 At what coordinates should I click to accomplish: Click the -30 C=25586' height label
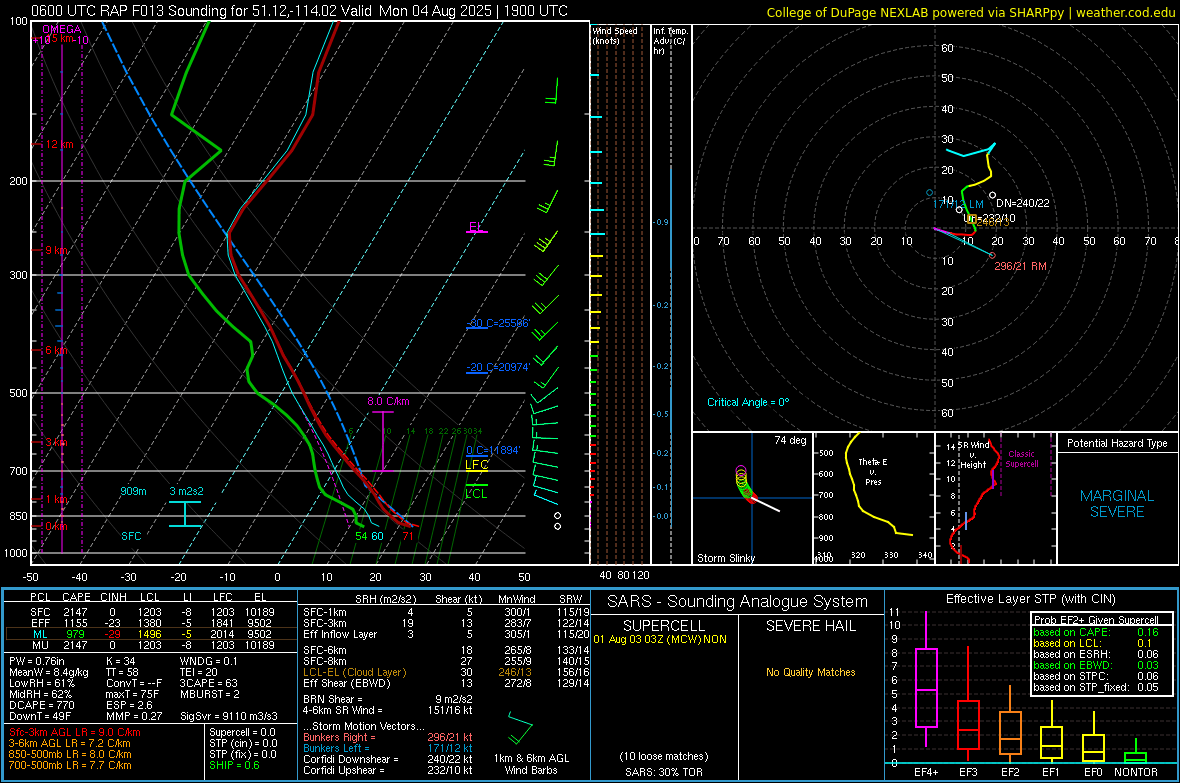(x=498, y=324)
